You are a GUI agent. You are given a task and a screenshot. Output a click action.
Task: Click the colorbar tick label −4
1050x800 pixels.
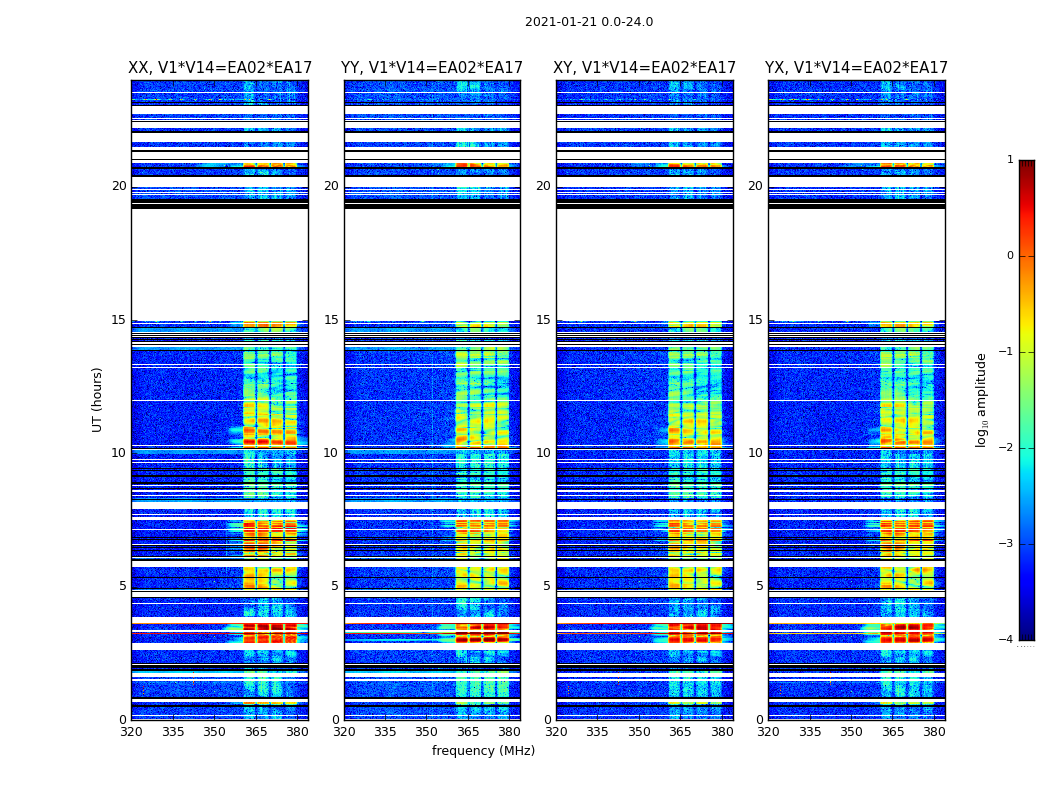[1008, 640]
